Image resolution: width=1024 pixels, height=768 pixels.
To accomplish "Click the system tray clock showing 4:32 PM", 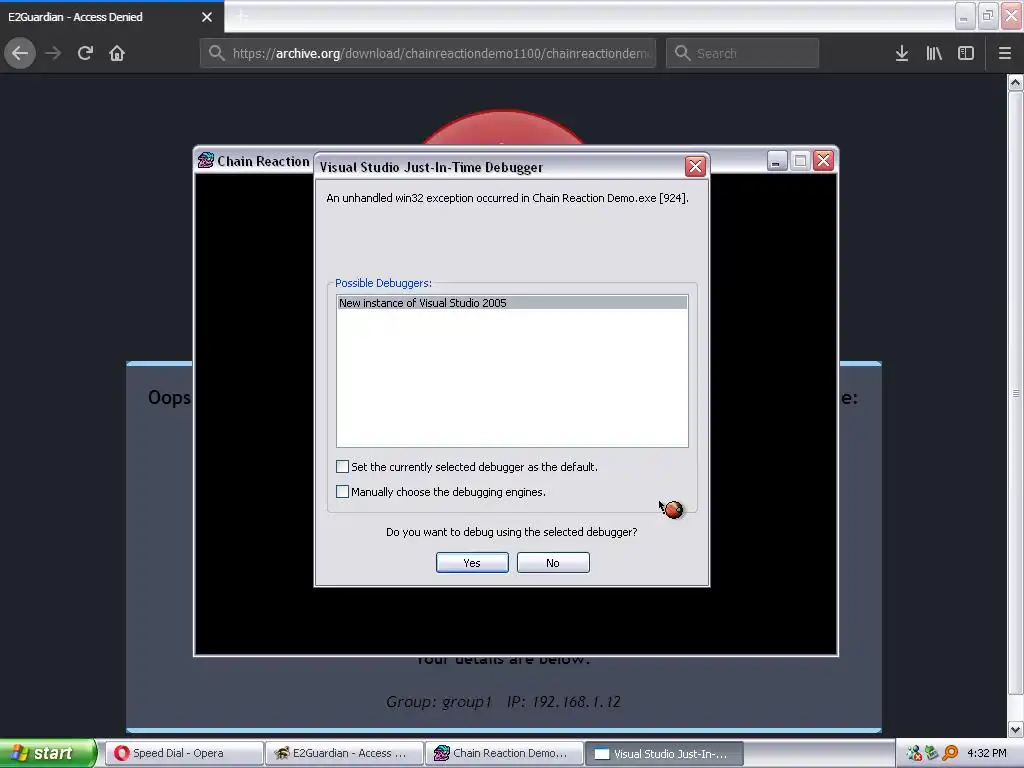I will tap(987, 753).
